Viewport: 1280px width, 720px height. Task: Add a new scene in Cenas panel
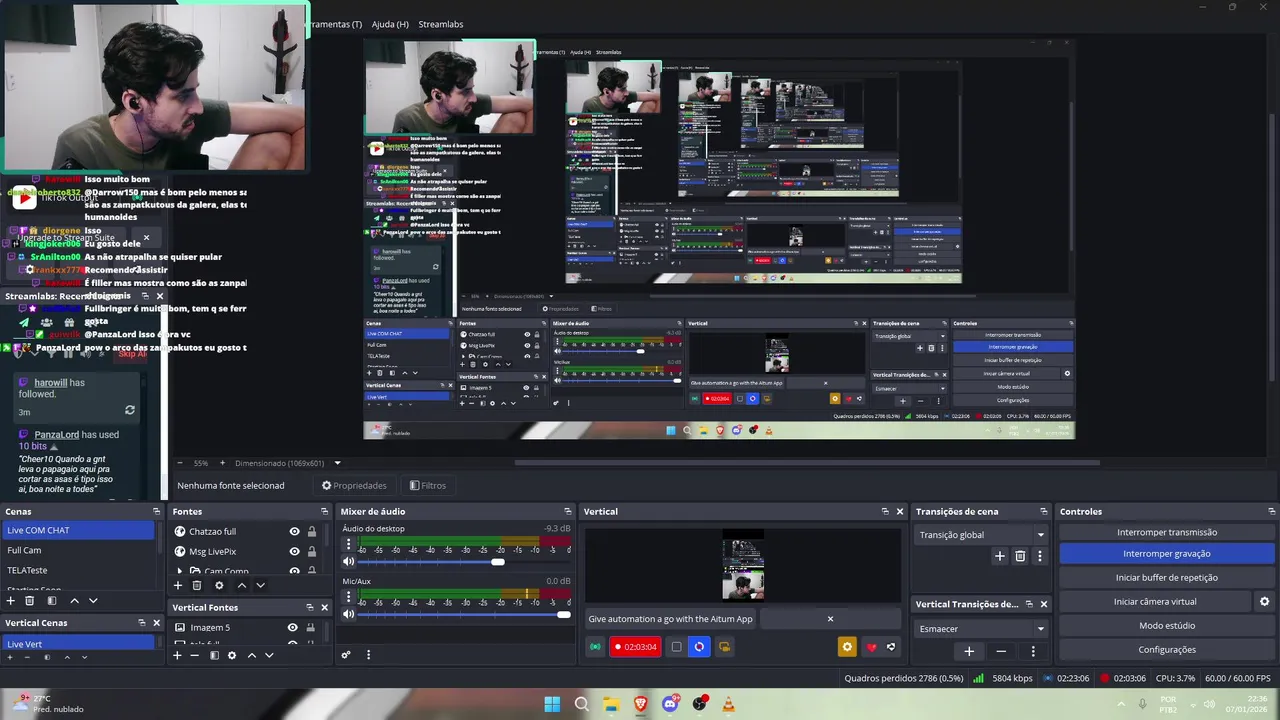click(x=11, y=601)
